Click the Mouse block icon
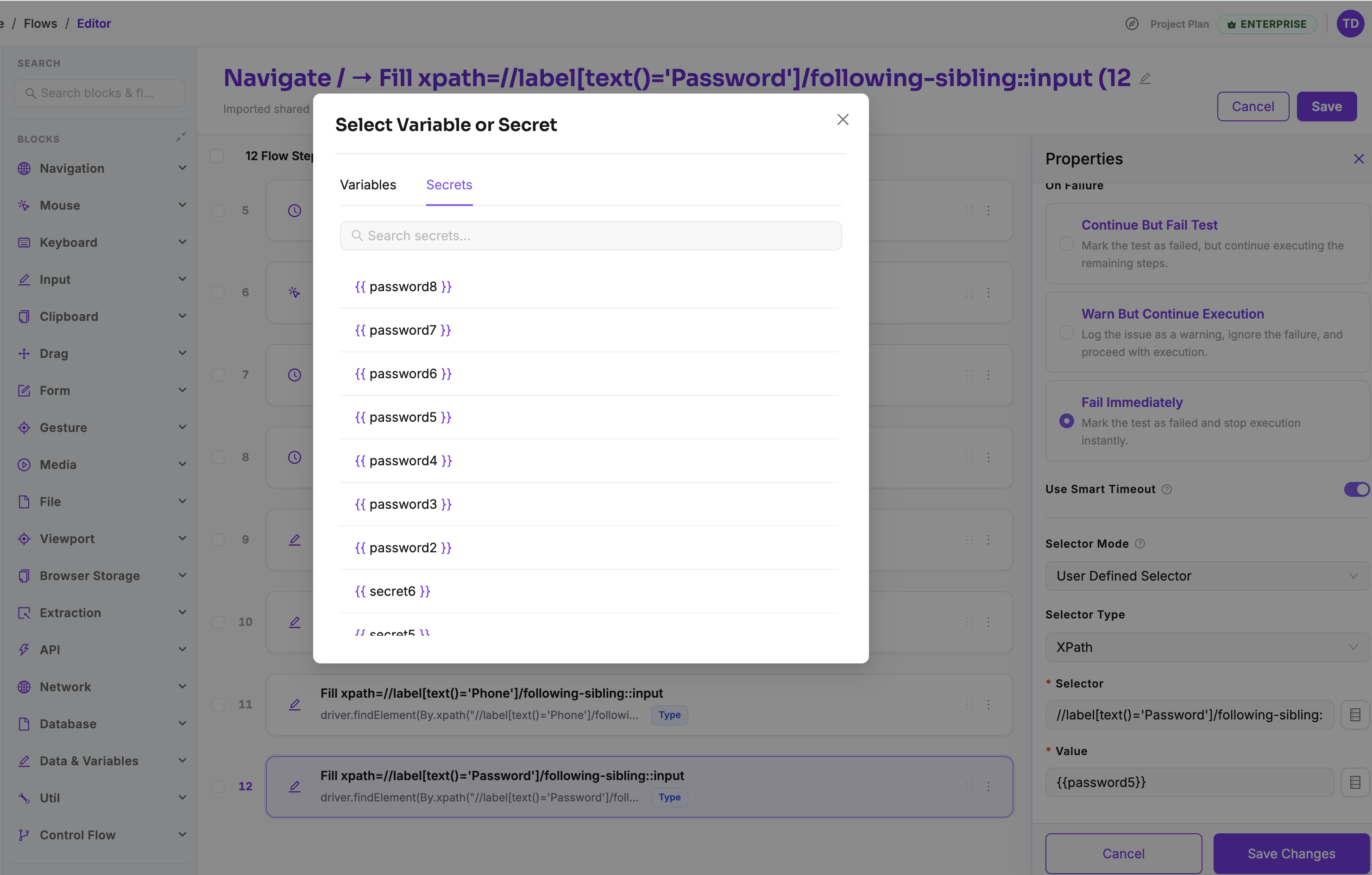This screenshot has height=875, width=1372. [24, 206]
